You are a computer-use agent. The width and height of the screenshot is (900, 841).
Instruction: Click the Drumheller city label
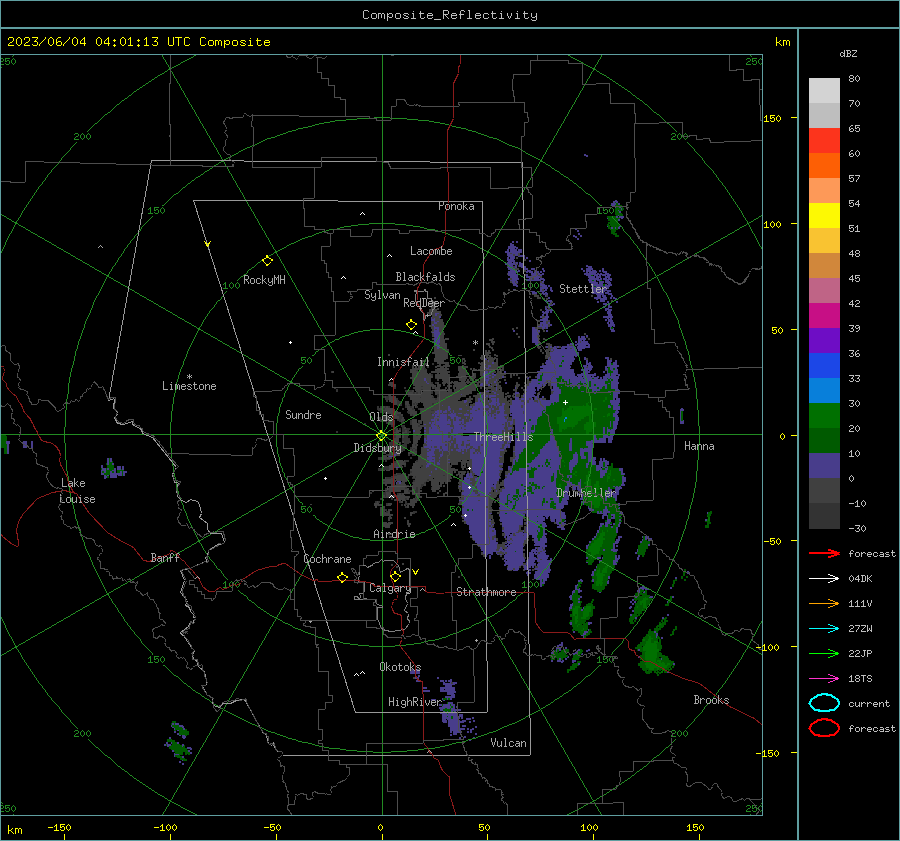(x=586, y=493)
